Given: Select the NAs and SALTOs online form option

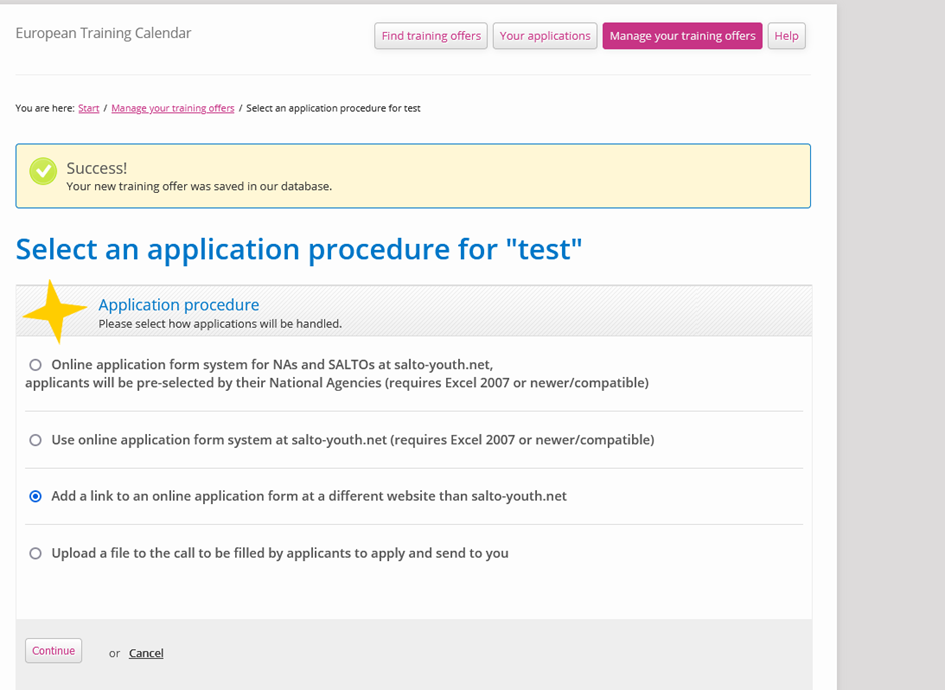Looking at the screenshot, I should click(x=36, y=365).
